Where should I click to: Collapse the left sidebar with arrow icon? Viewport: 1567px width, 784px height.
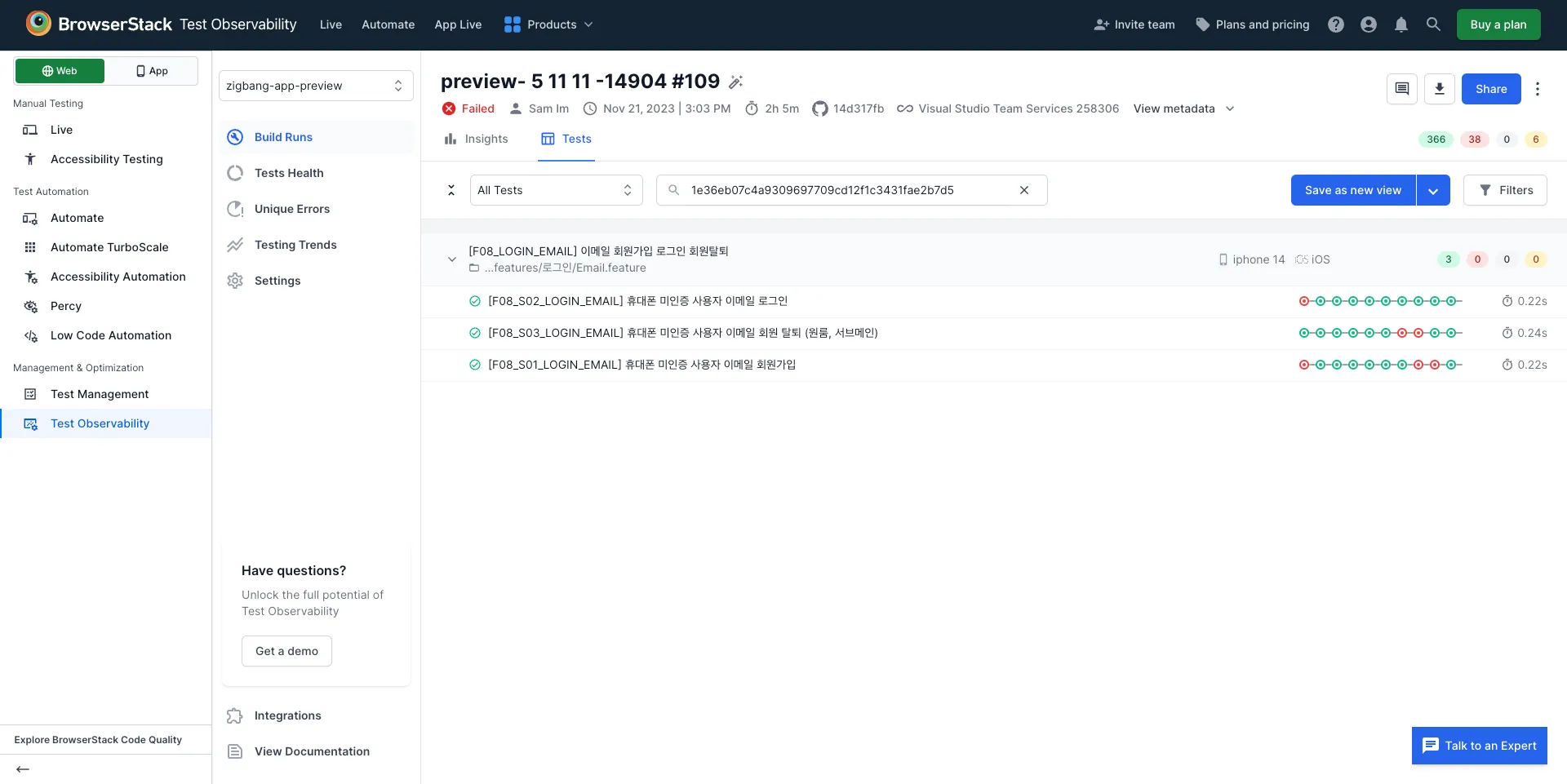(23, 769)
